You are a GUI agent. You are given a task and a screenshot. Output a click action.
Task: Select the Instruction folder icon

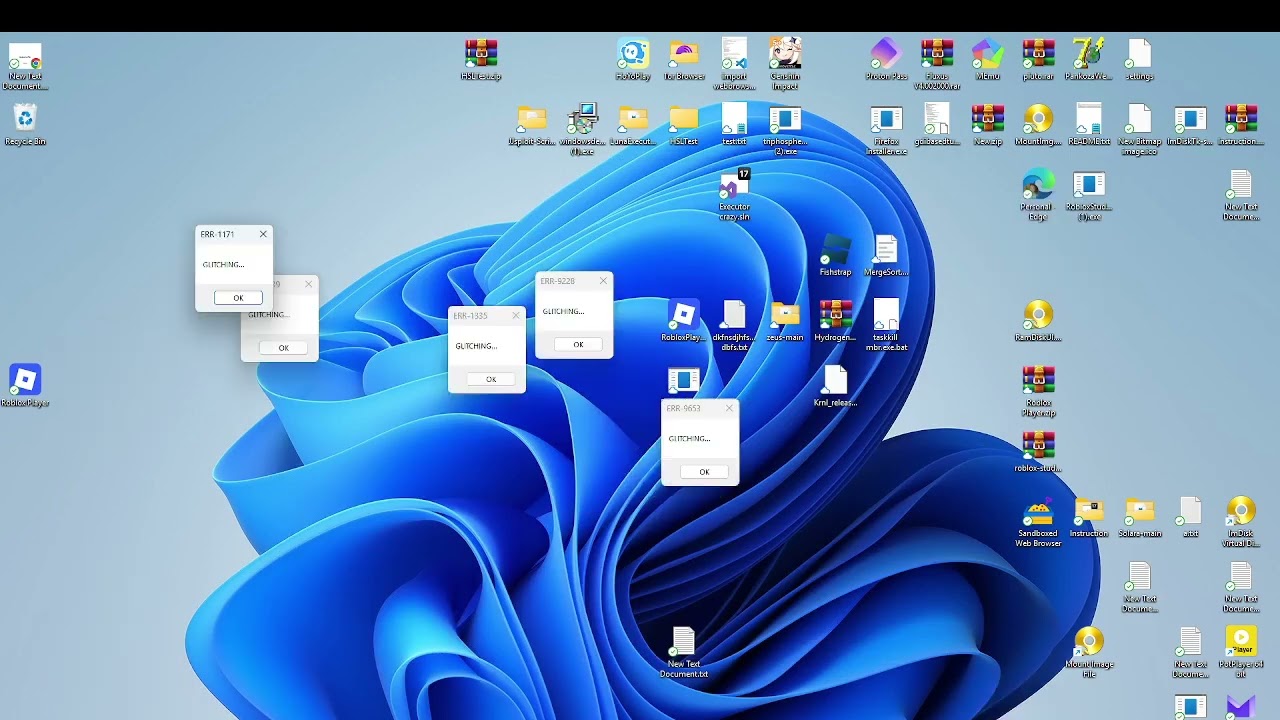click(x=1088, y=517)
